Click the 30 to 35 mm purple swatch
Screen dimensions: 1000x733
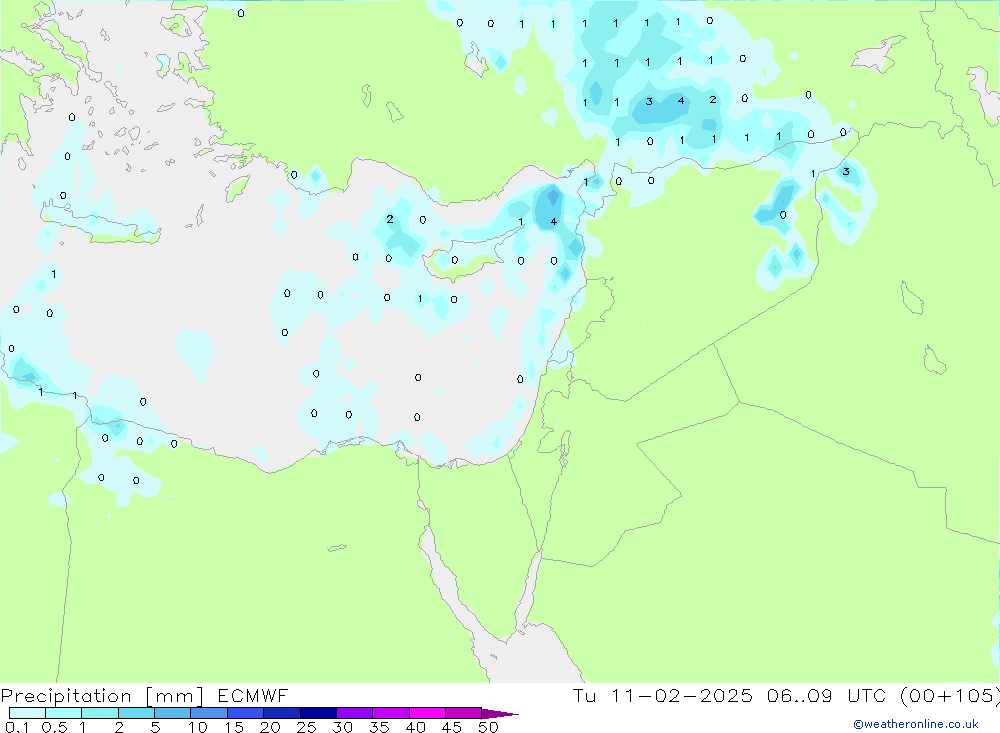355,713
